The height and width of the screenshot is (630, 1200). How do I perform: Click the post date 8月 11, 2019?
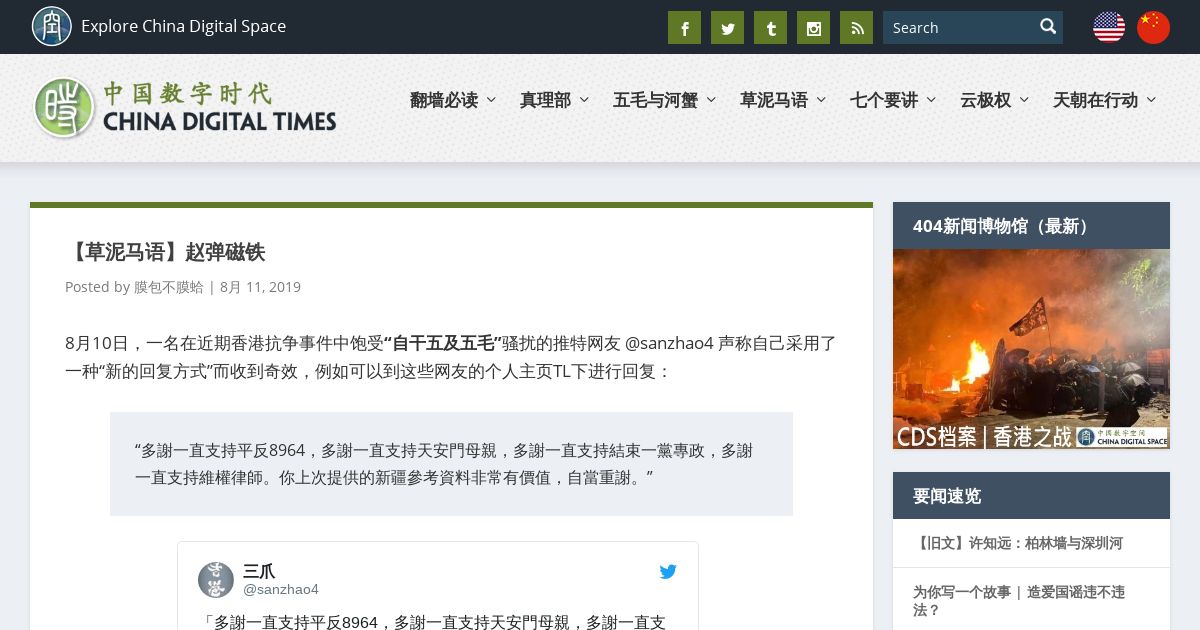(x=260, y=287)
